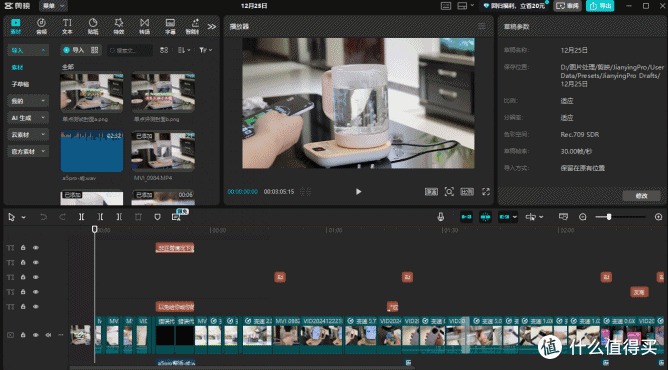Open the media filter dropdown
668x370 pixels.
[x=205, y=50]
